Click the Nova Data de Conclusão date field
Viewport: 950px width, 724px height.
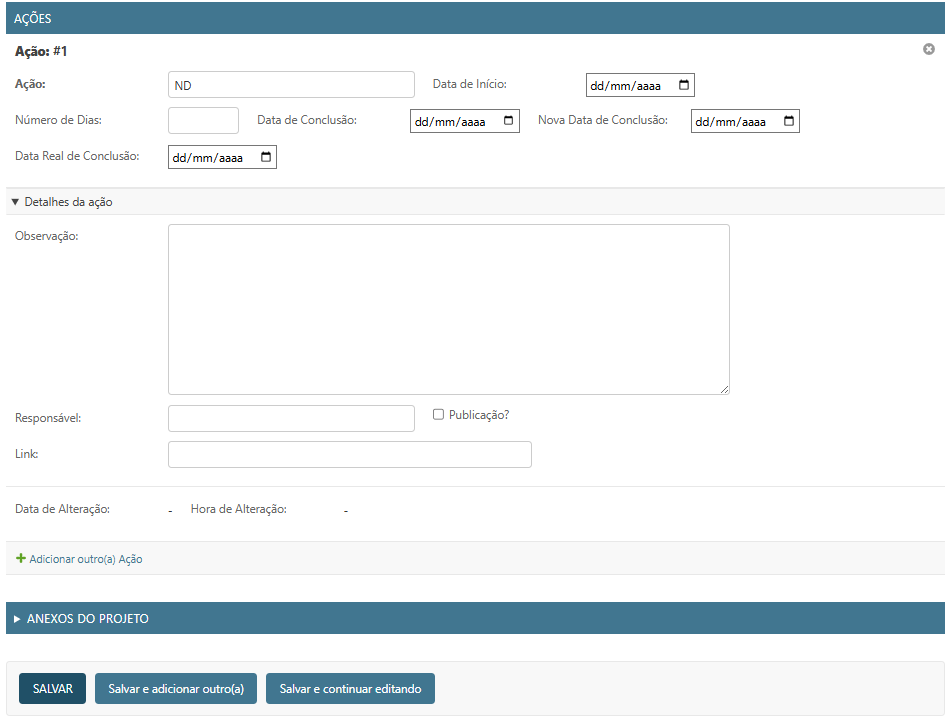point(745,121)
